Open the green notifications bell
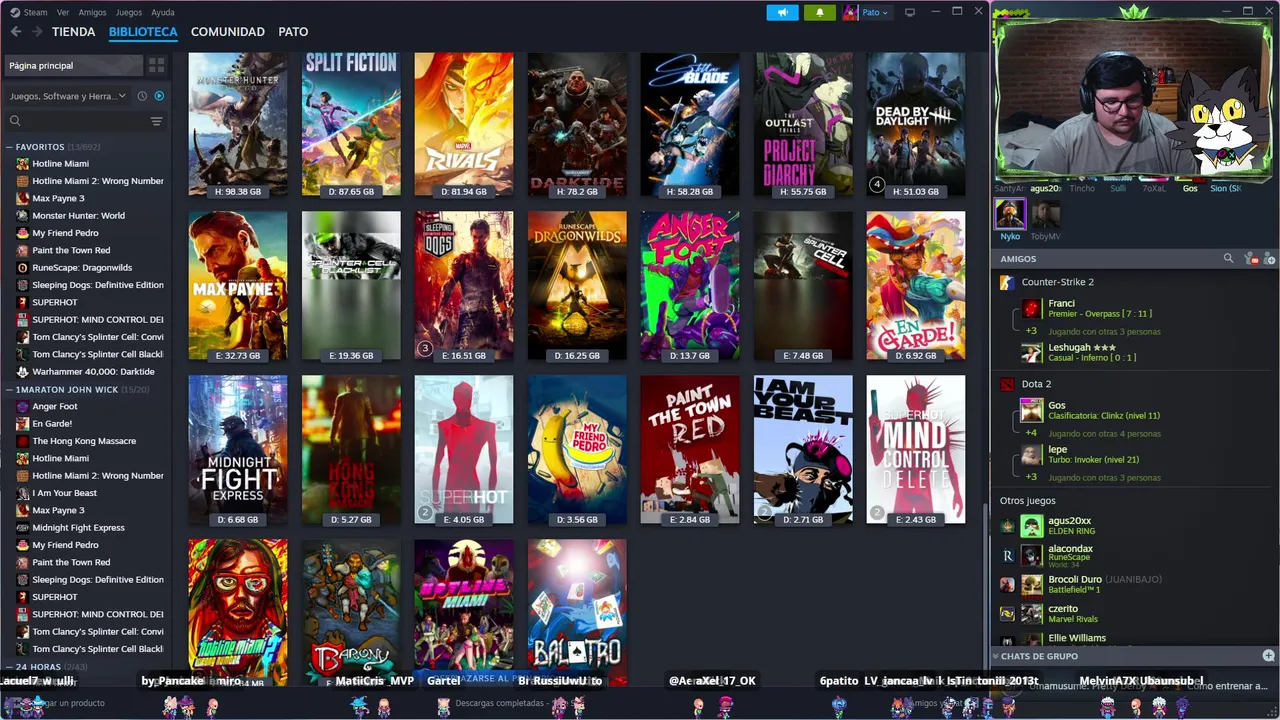This screenshot has height=720, width=1280. pyautogui.click(x=819, y=12)
